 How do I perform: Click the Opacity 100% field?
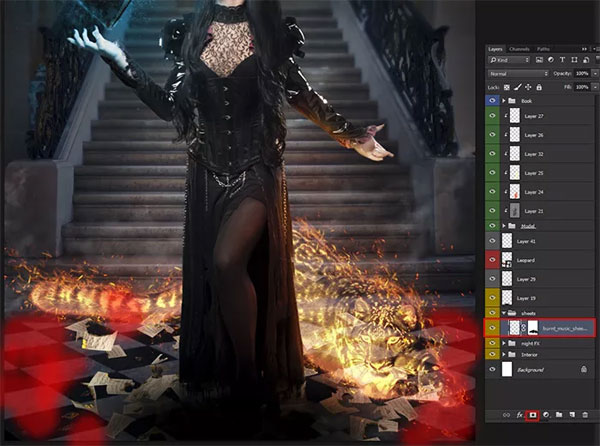click(582, 73)
